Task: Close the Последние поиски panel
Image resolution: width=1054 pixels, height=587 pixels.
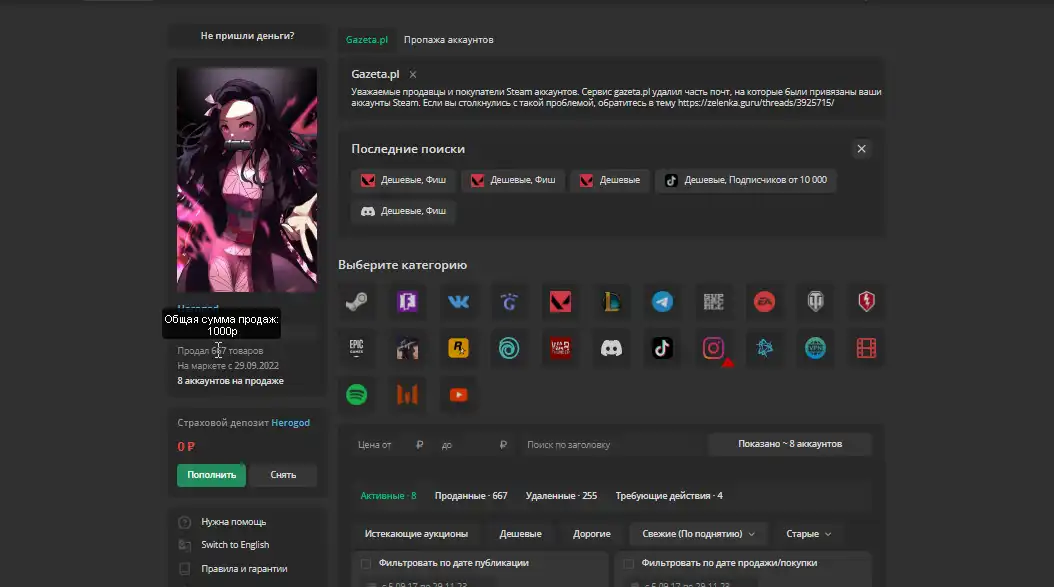Action: point(861,149)
